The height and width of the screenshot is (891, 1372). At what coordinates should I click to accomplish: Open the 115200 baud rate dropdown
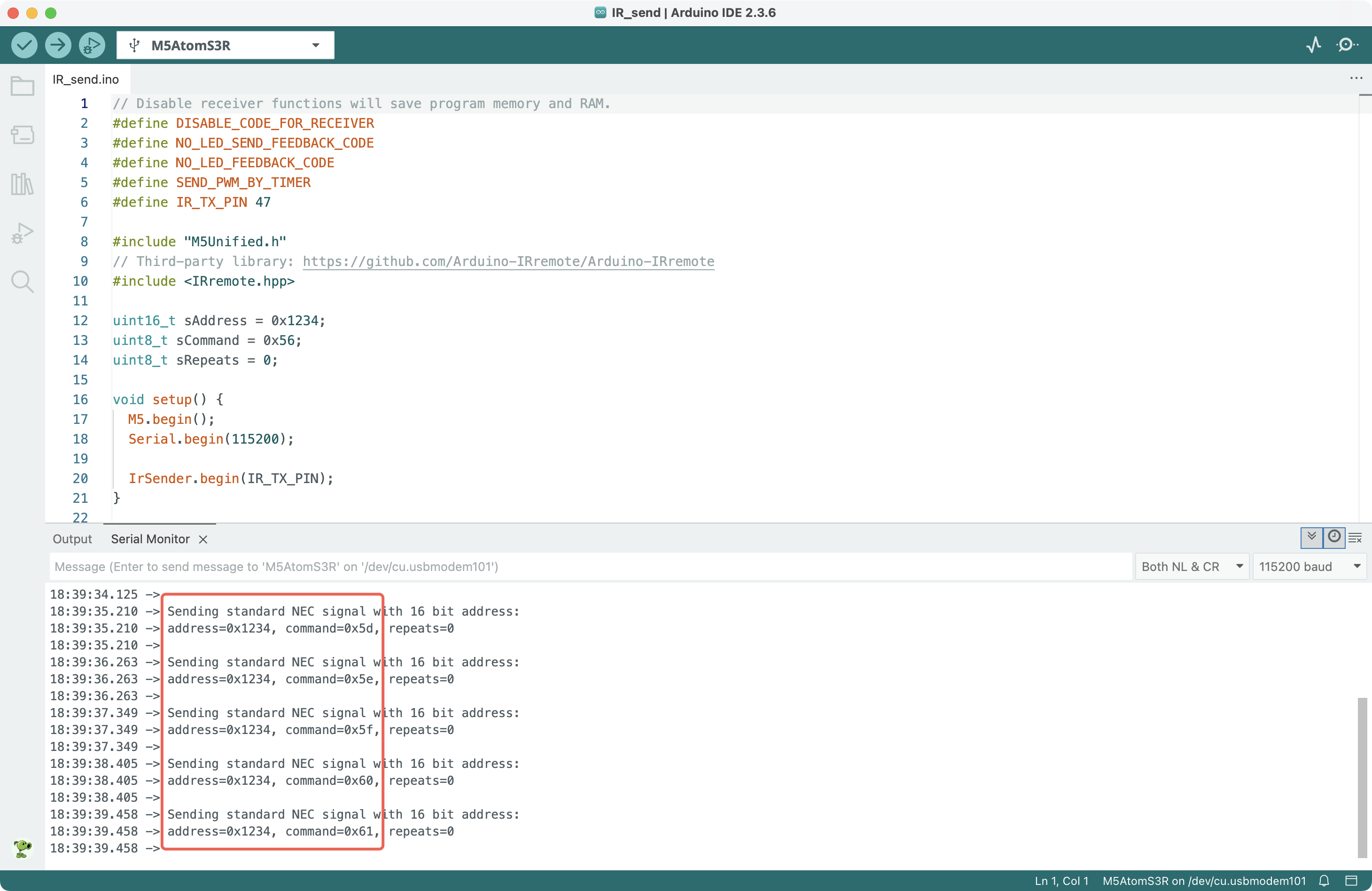coord(1309,566)
